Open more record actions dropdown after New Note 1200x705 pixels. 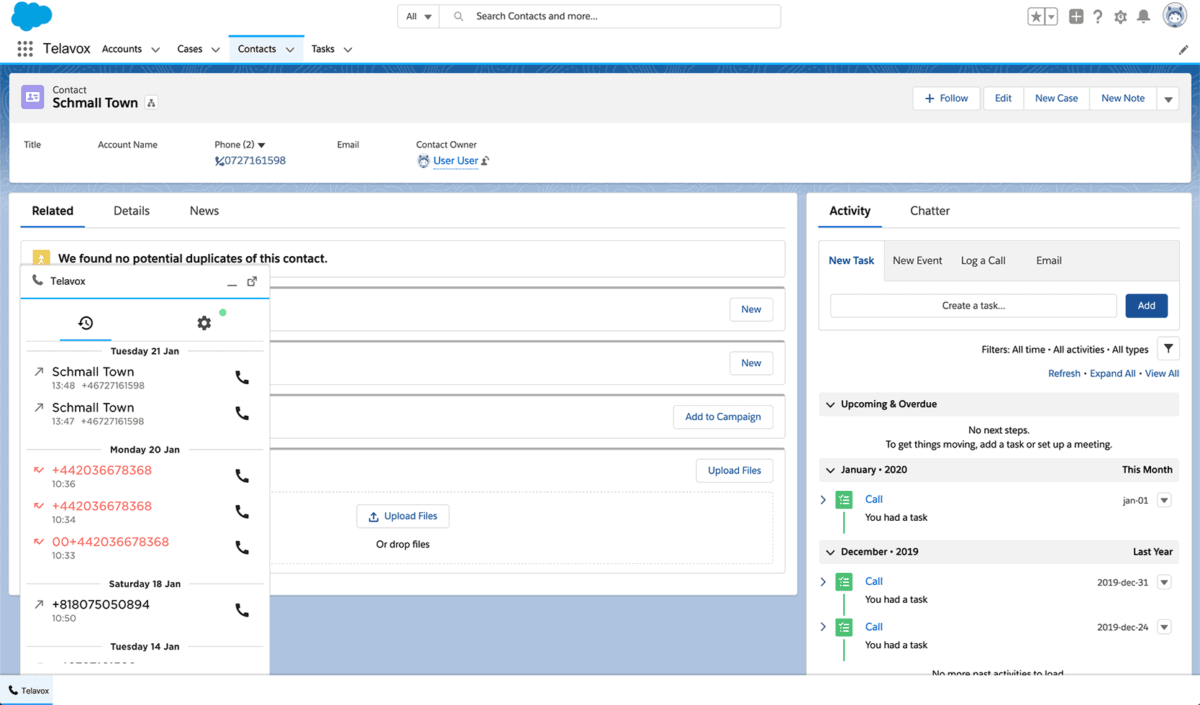(1169, 99)
